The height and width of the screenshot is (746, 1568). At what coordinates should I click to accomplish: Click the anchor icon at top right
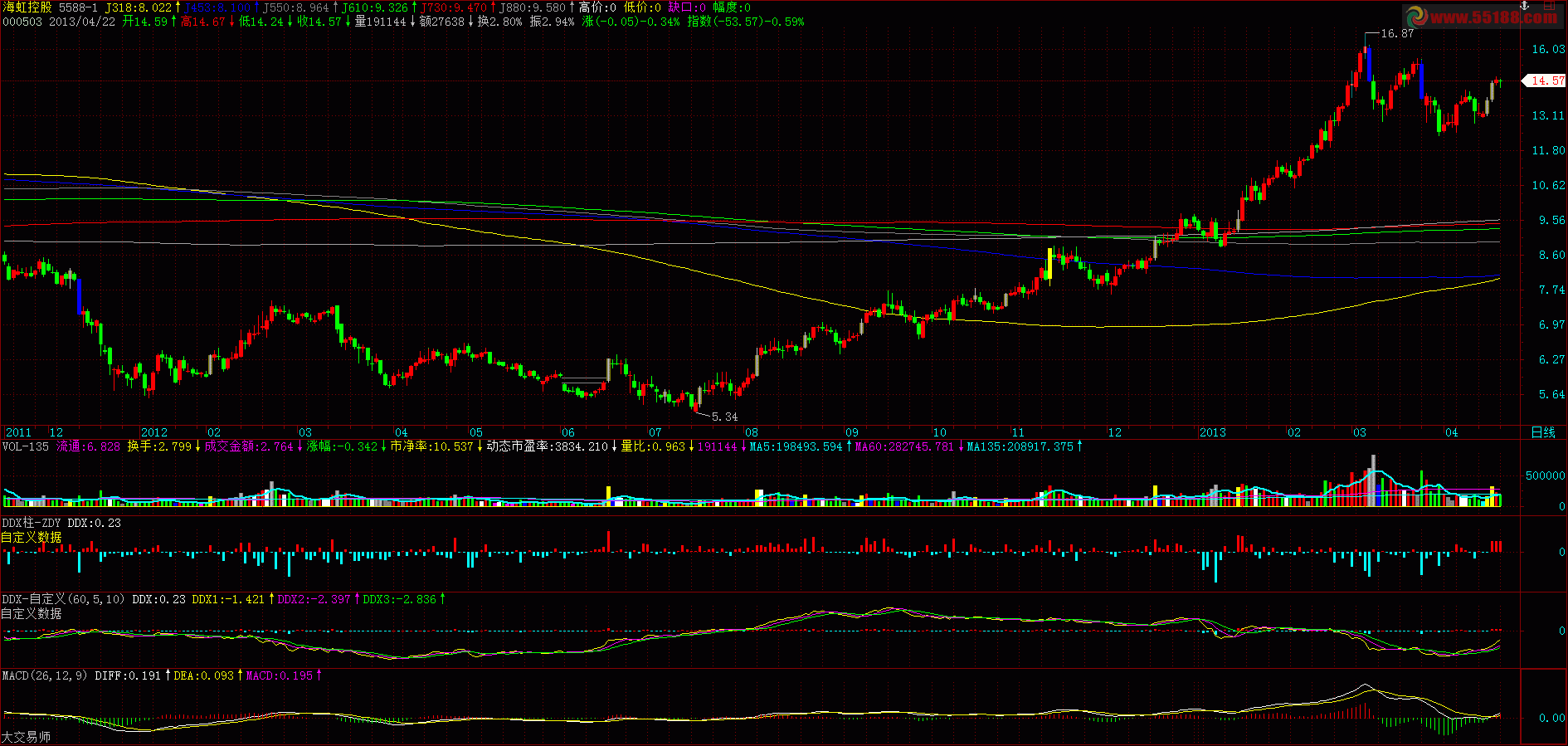tap(1524, 6)
